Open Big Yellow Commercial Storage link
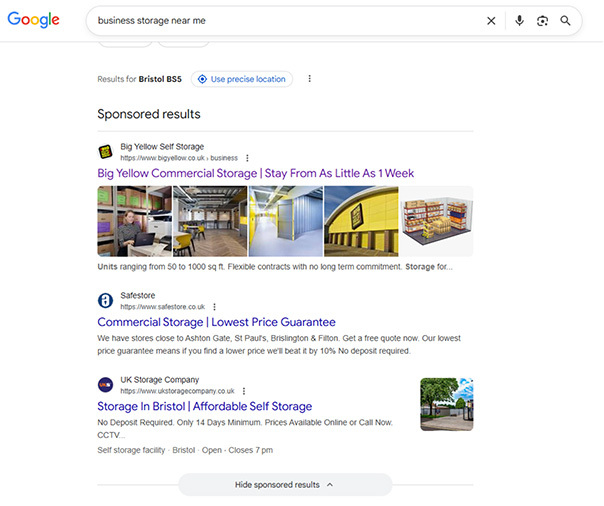 click(255, 174)
